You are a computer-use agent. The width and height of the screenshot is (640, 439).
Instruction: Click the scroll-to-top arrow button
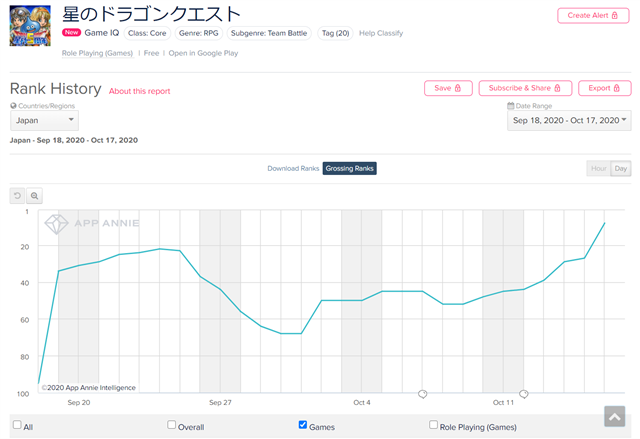(x=615, y=416)
